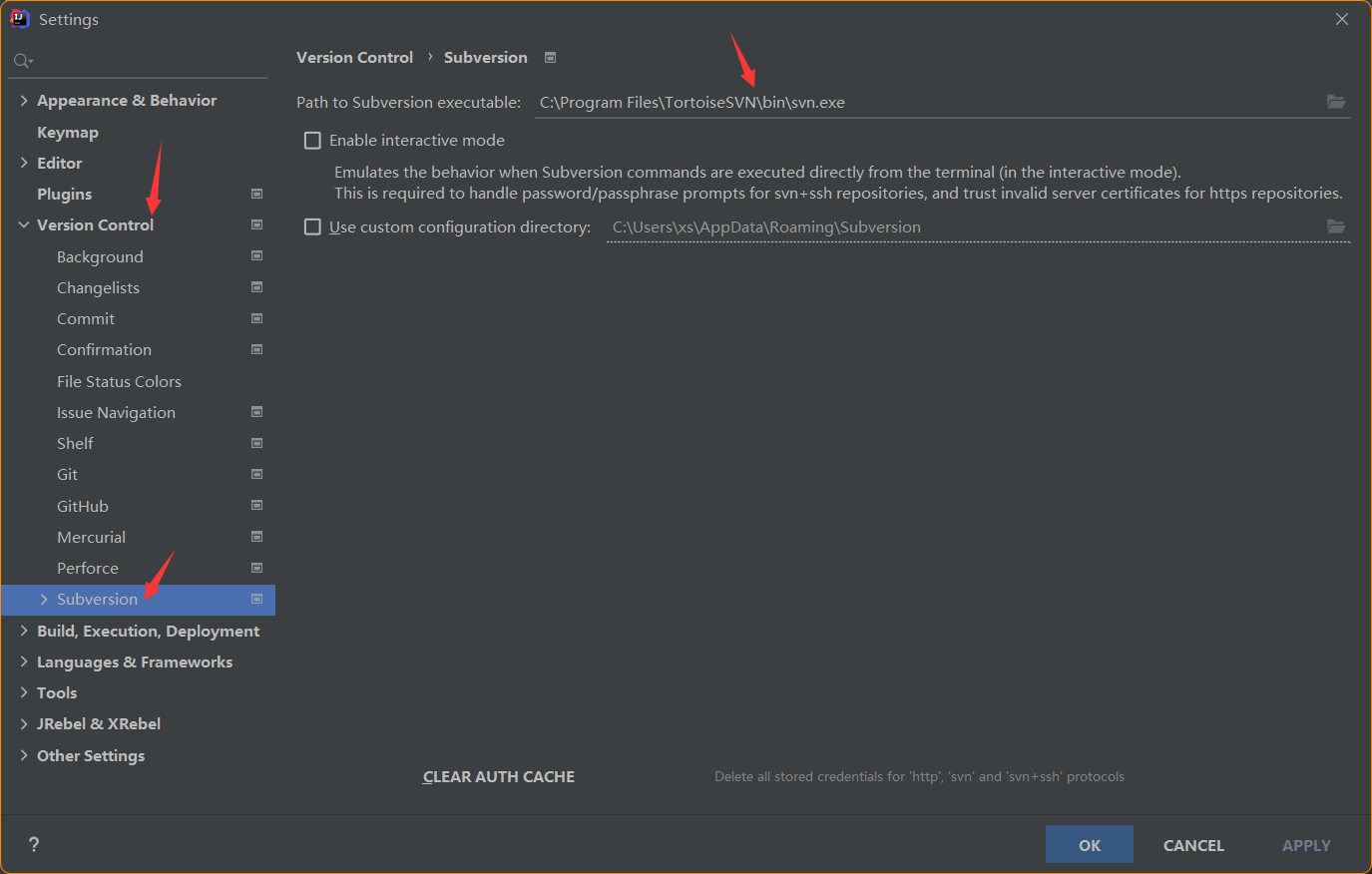Click the CLEAR AUTH CACHE button

499,776
